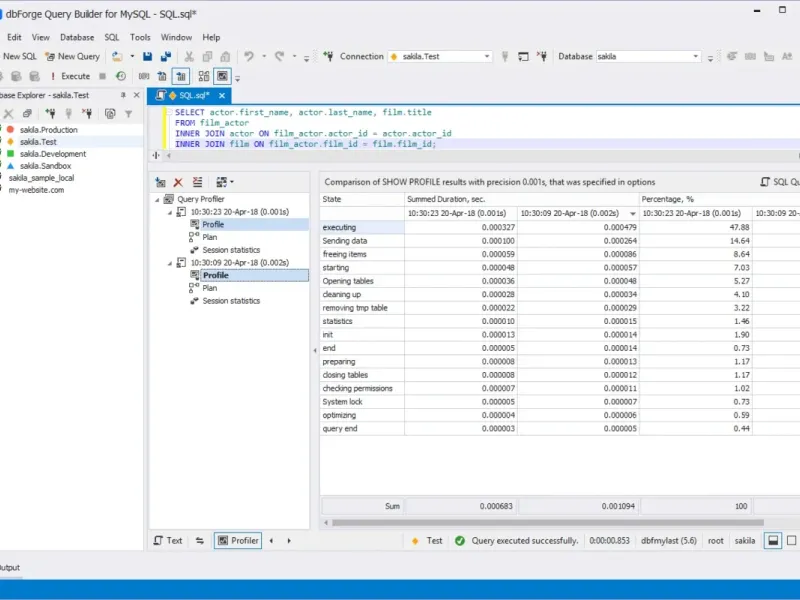800x600 pixels.
Task: Click the Save icon in the toolbar
Action: (x=148, y=56)
